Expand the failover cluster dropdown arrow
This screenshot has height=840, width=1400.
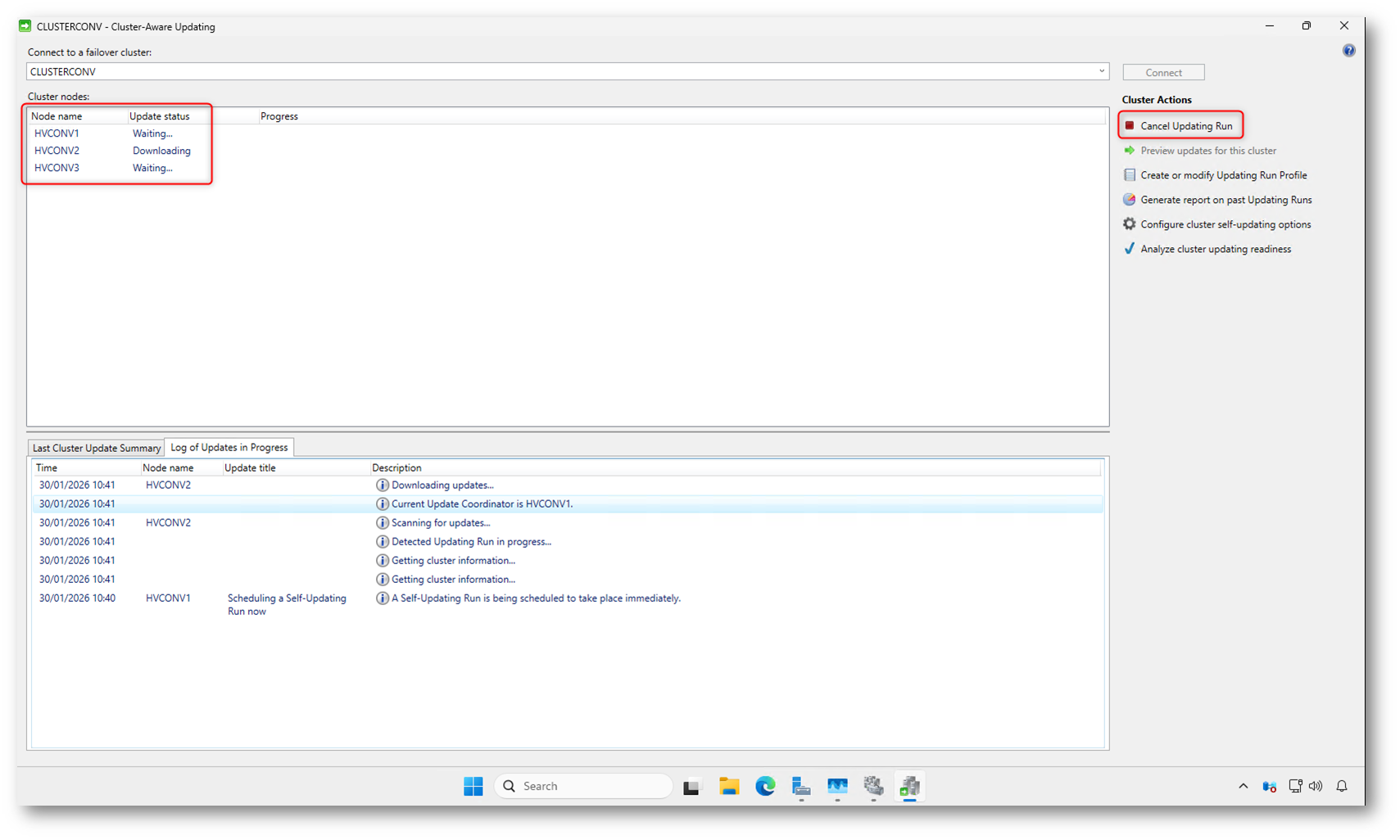(1101, 71)
